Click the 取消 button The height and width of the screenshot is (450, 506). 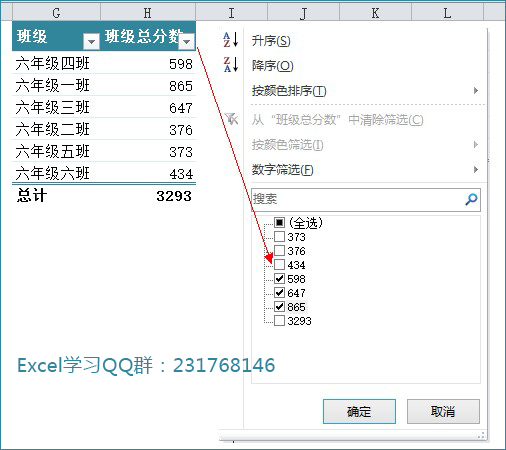click(443, 412)
